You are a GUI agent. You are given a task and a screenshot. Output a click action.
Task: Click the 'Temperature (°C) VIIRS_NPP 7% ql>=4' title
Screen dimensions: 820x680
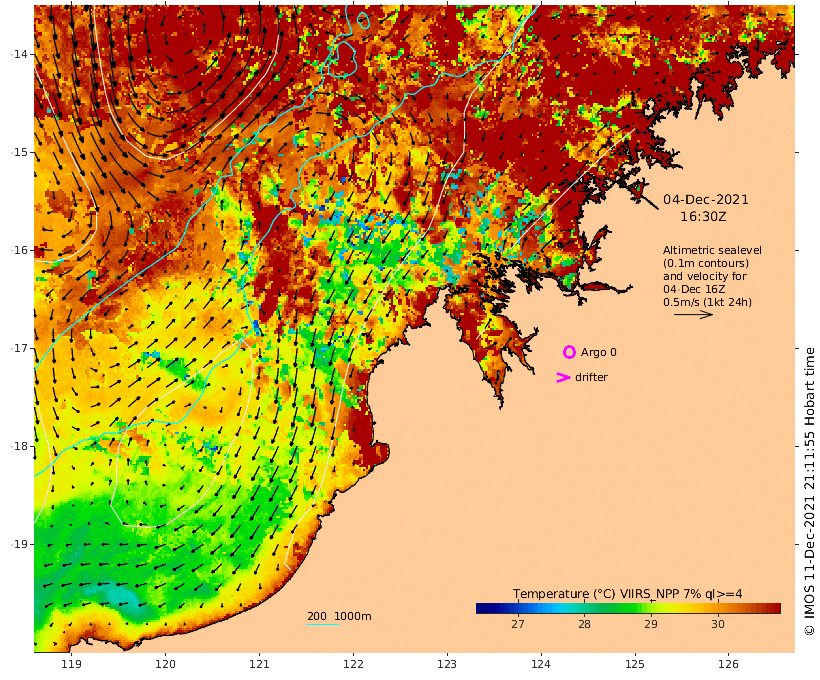pos(627,594)
